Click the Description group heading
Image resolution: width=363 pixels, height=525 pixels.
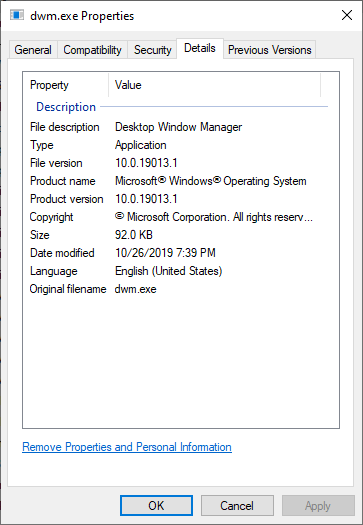pyautogui.click(x=66, y=107)
